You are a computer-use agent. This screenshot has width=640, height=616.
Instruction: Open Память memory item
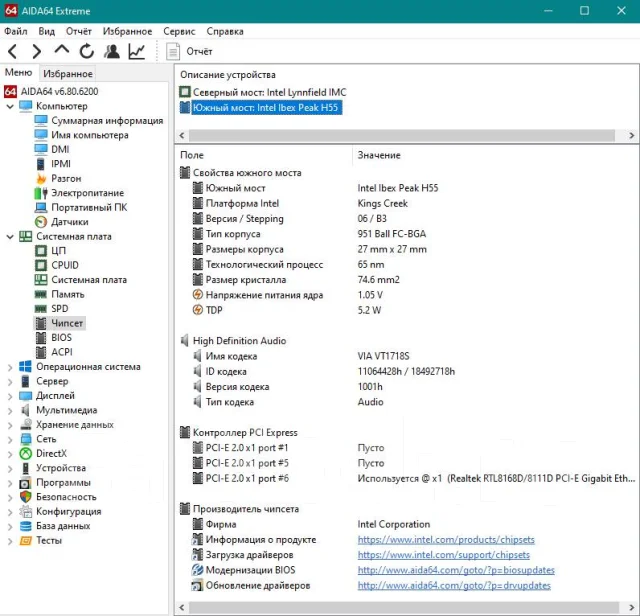click(x=68, y=294)
